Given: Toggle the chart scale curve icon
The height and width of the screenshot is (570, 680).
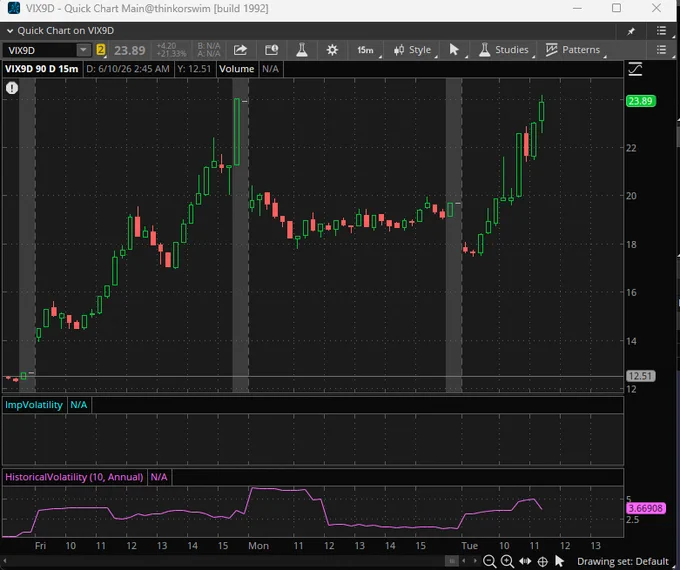Looking at the screenshot, I should point(635,69).
